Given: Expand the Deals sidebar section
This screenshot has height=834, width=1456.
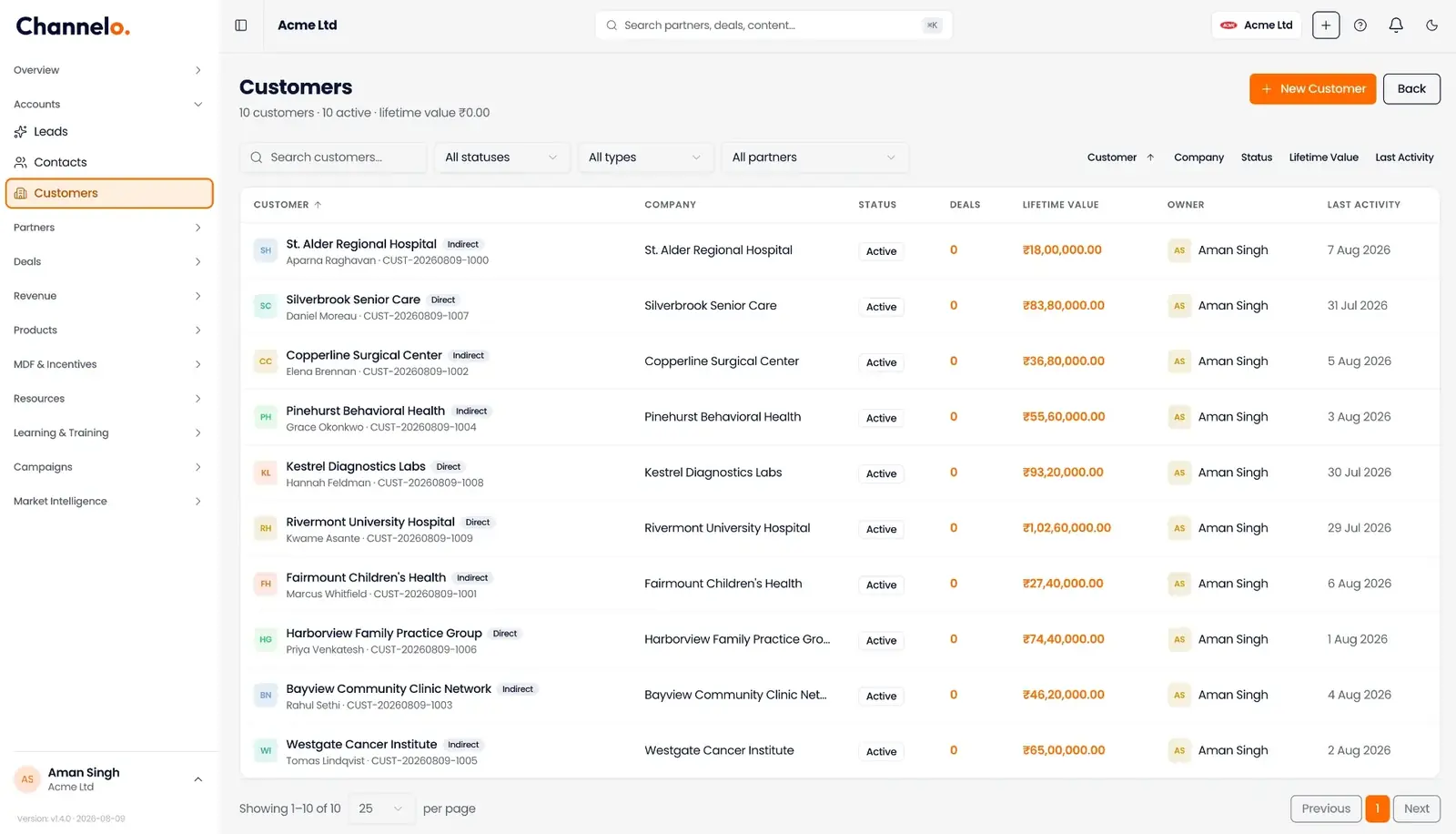Looking at the screenshot, I should click(x=108, y=262).
